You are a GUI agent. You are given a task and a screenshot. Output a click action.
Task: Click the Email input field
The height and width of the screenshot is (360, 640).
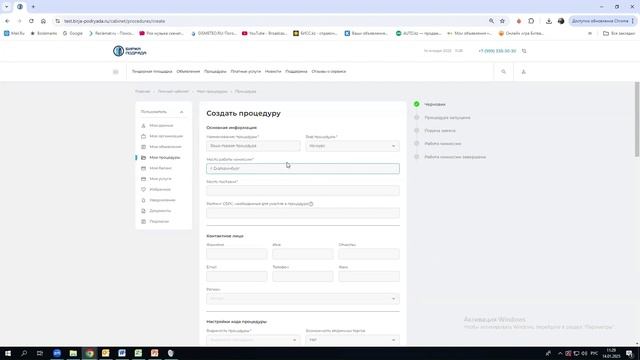tap(237, 276)
